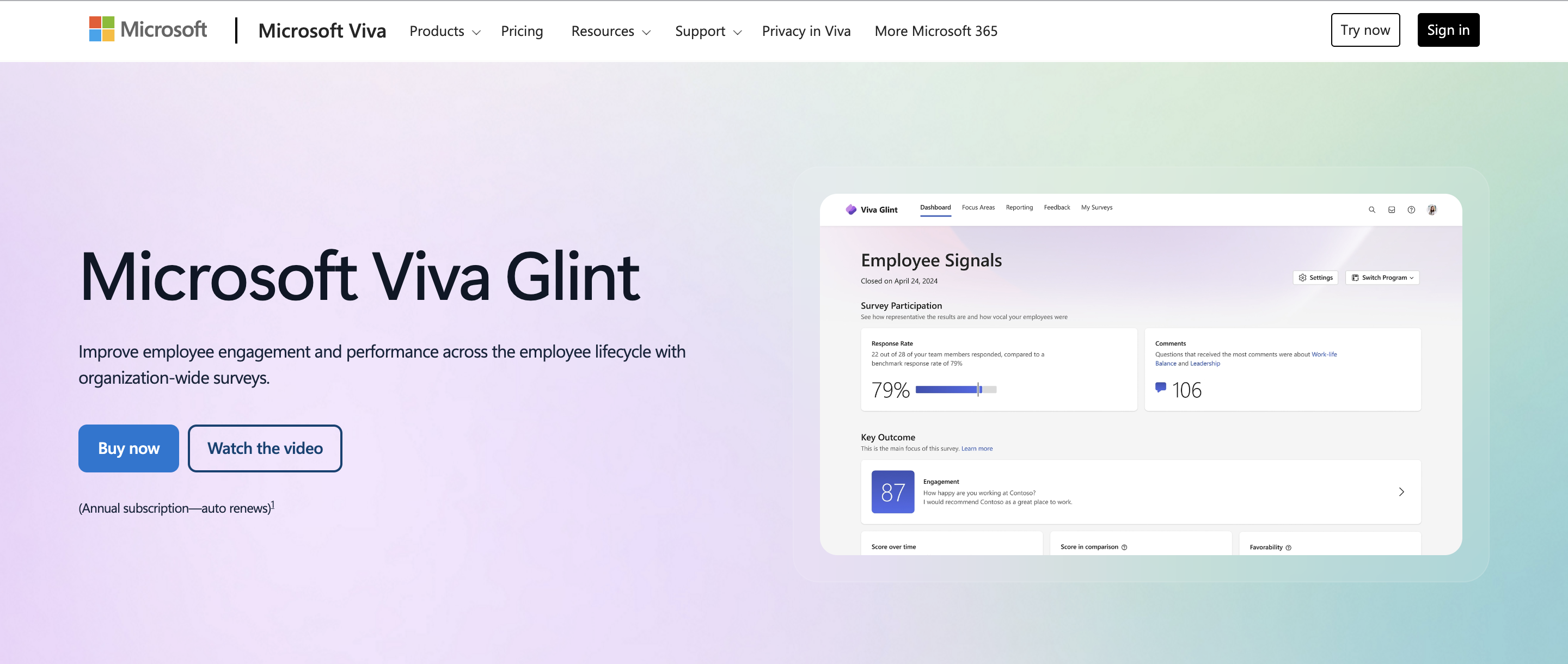Click the Leadership link in the Comments card

pos(1205,364)
